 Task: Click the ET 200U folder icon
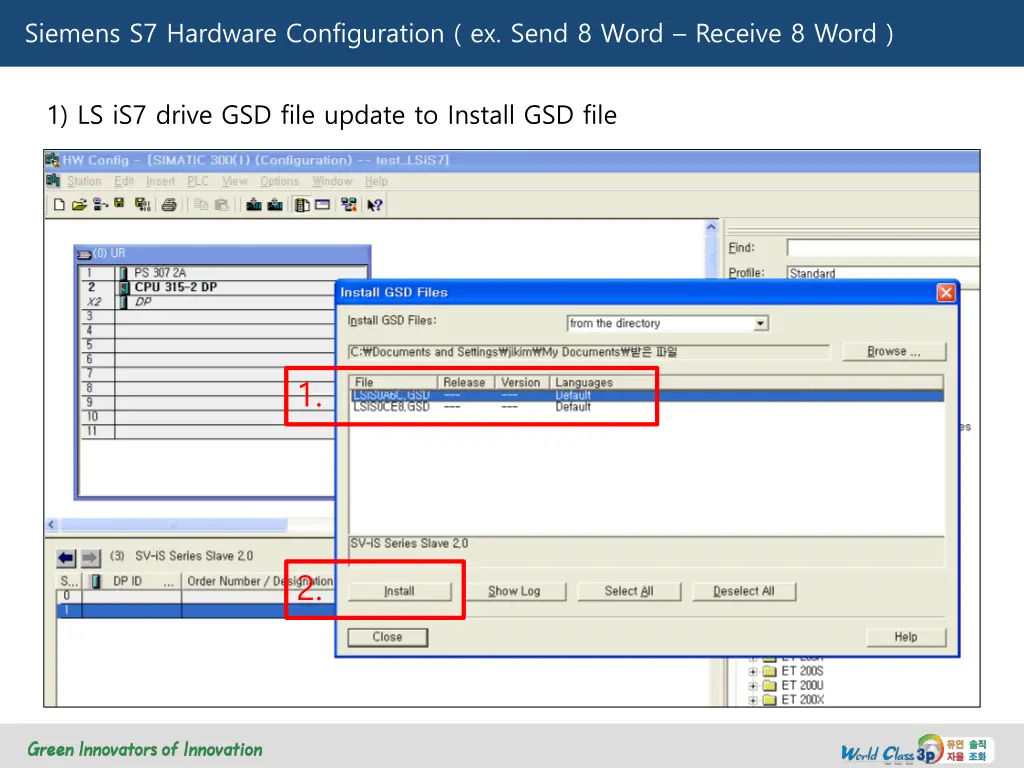769,686
